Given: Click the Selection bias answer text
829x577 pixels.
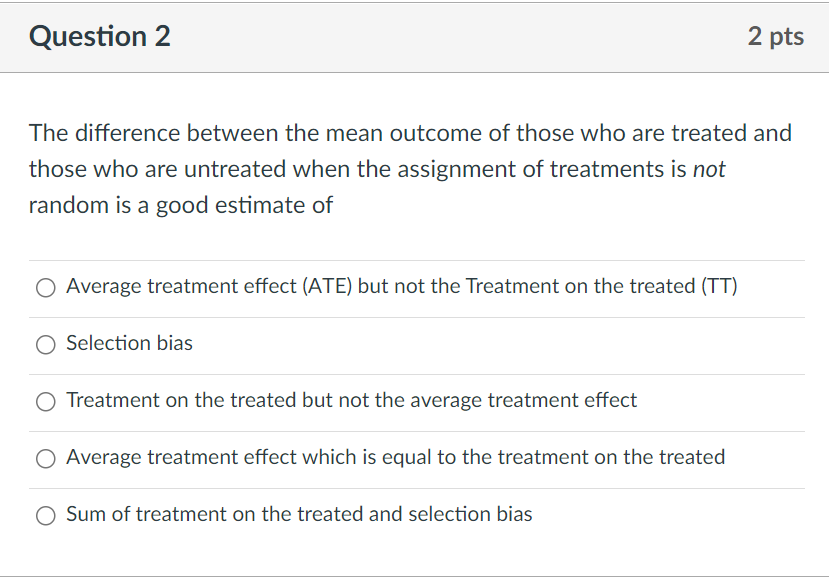Looking at the screenshot, I should [129, 343].
